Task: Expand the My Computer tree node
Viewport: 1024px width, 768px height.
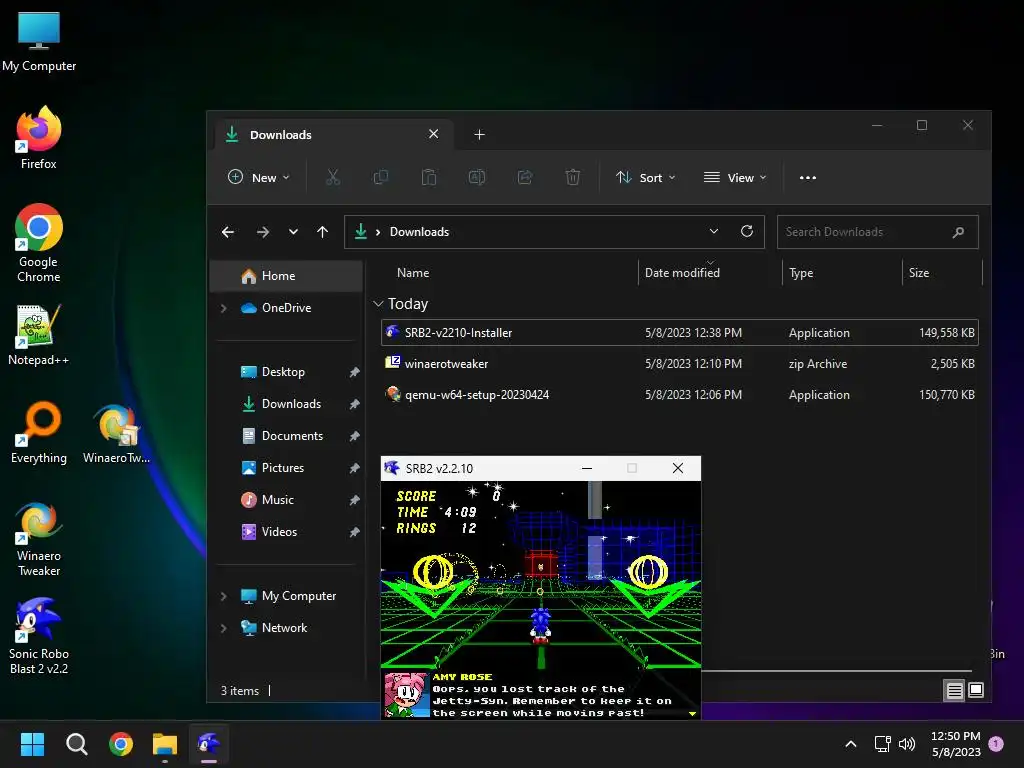Action: coord(224,596)
